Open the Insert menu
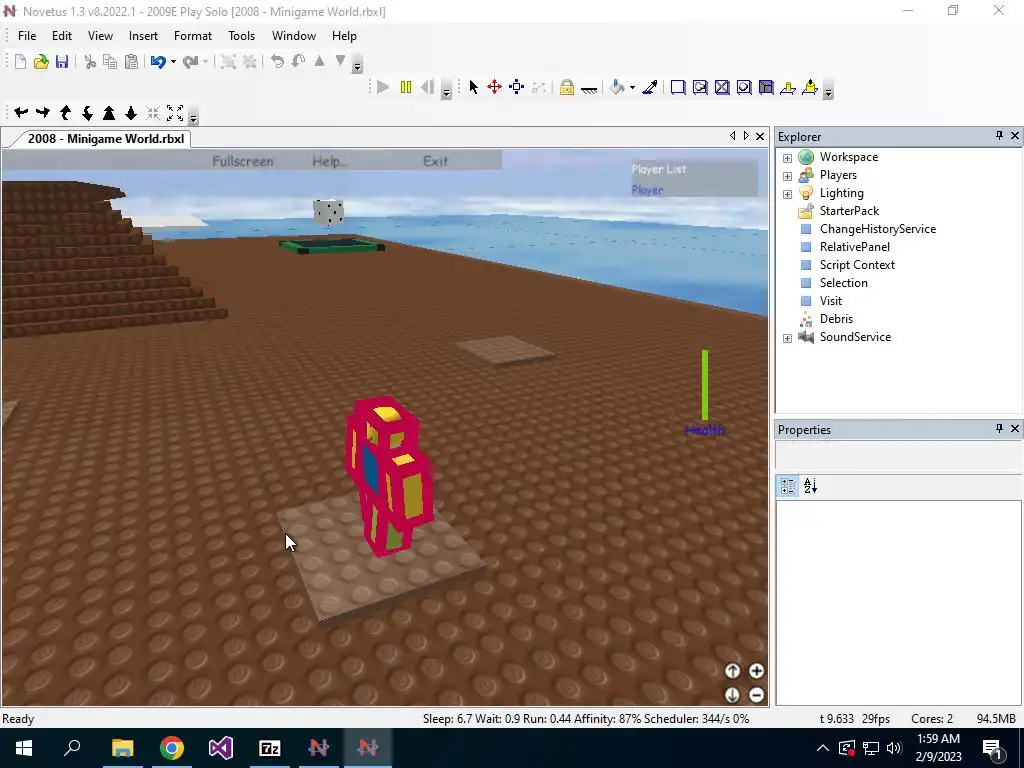Viewport: 1024px width, 768px height. [143, 36]
